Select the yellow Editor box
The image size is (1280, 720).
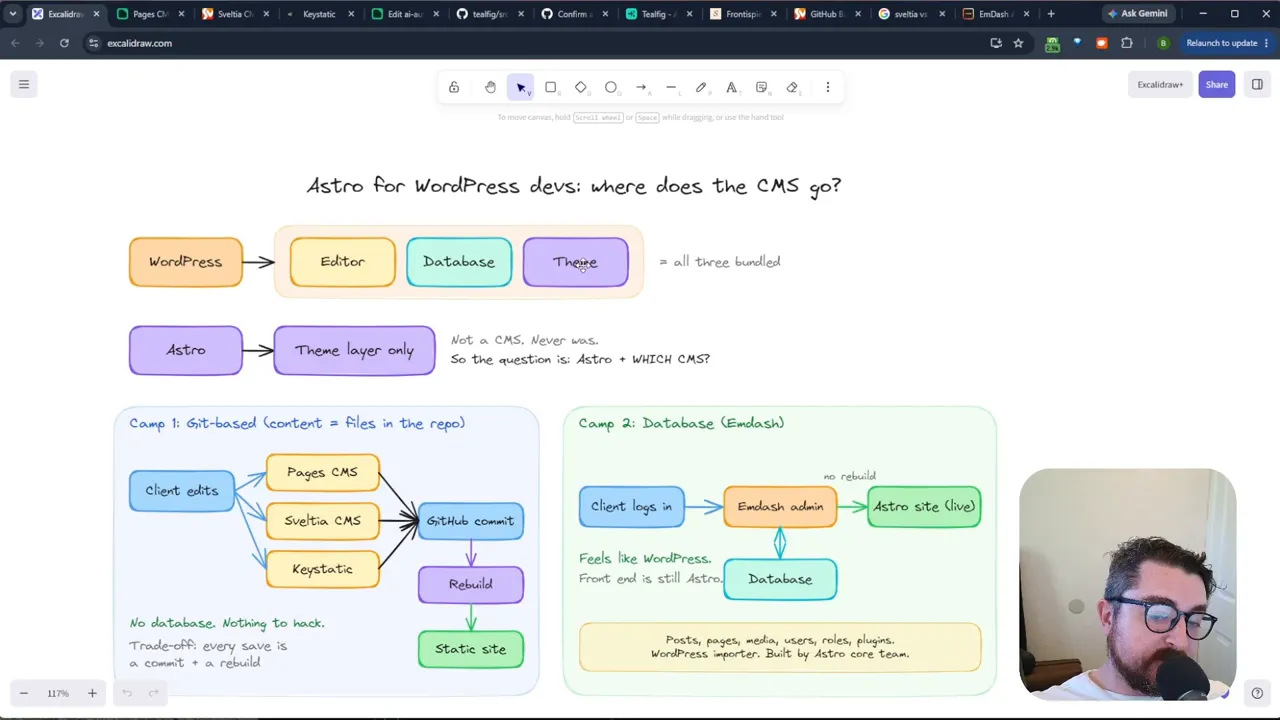pos(343,262)
